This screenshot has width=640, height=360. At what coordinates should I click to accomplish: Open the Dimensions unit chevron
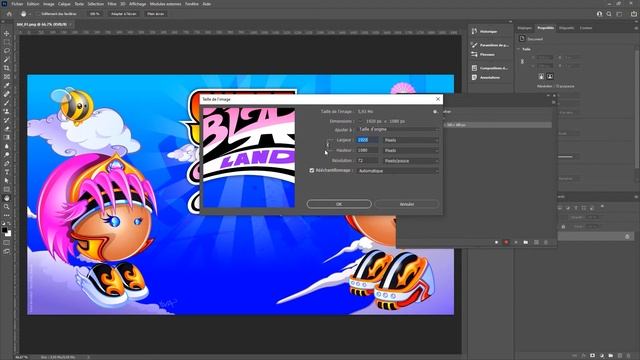[360, 121]
